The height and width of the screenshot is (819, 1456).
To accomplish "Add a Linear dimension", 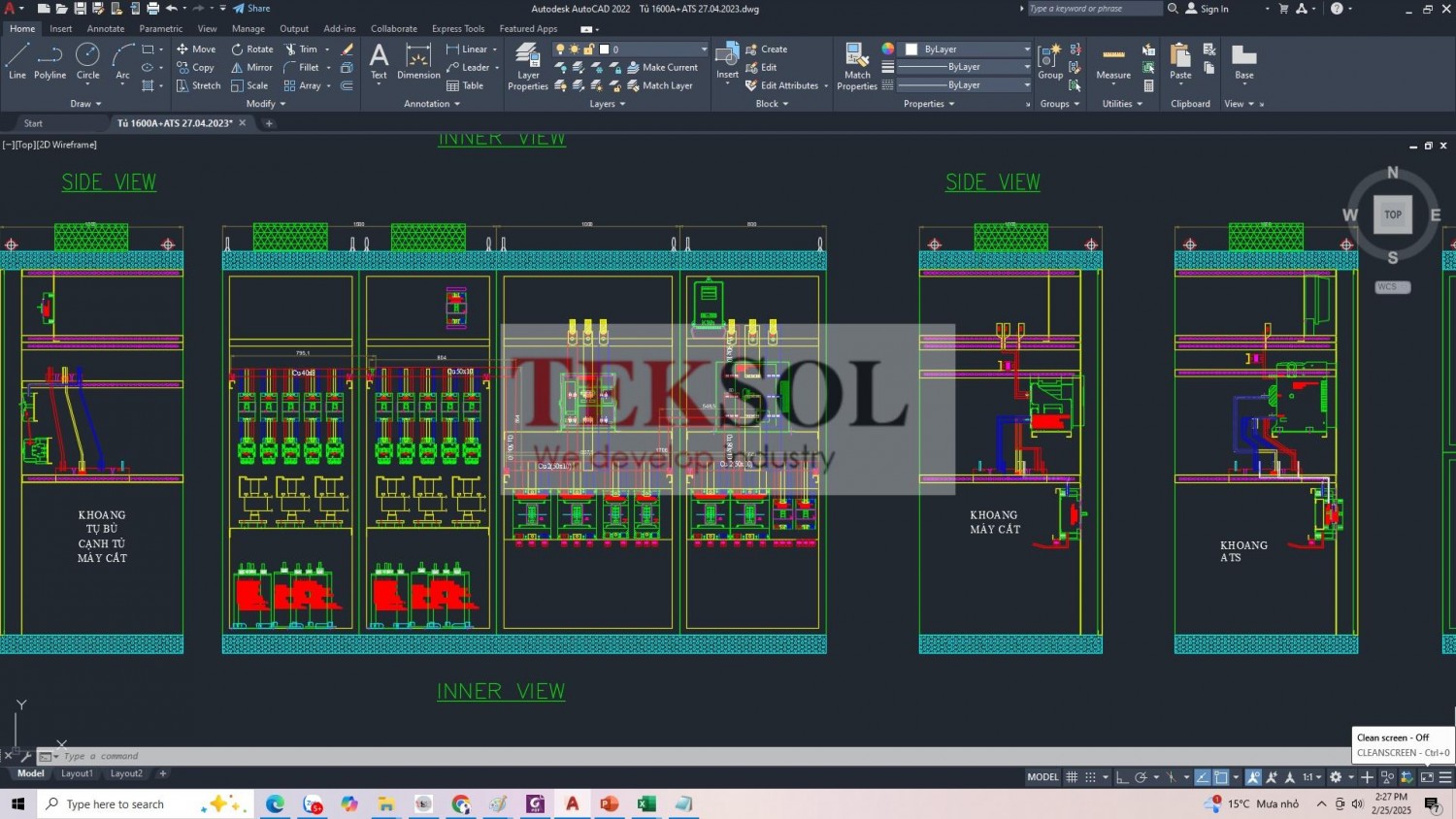I will point(467,49).
